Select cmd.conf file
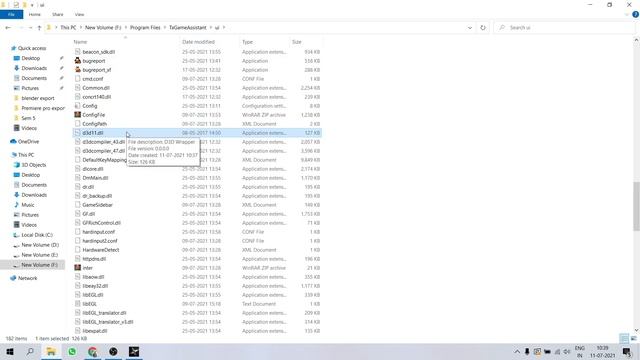 tap(93, 79)
